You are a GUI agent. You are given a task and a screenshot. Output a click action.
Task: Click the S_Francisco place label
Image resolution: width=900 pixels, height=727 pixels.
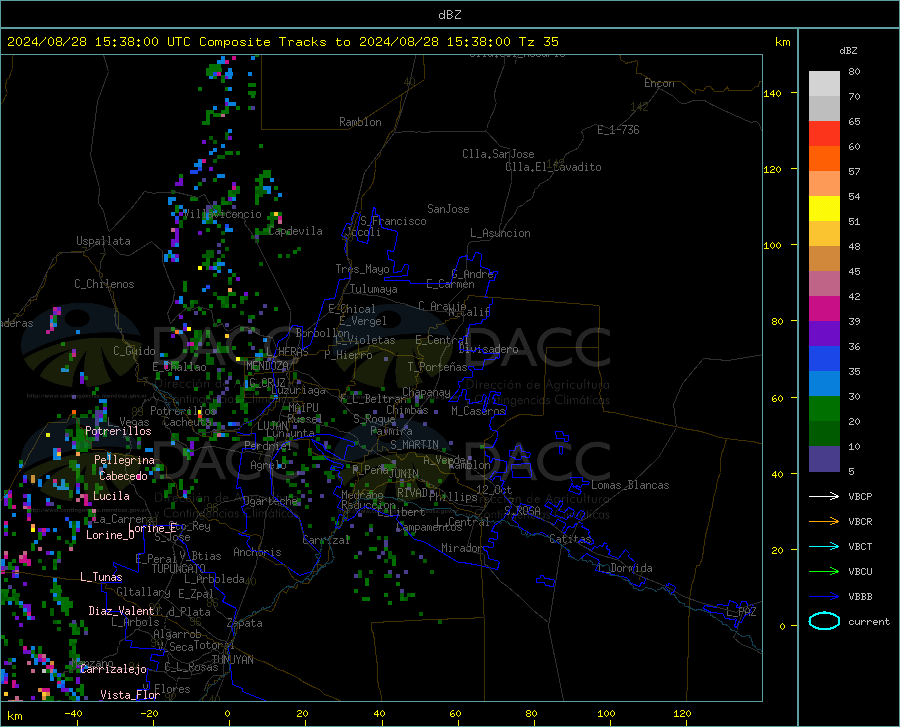click(393, 221)
